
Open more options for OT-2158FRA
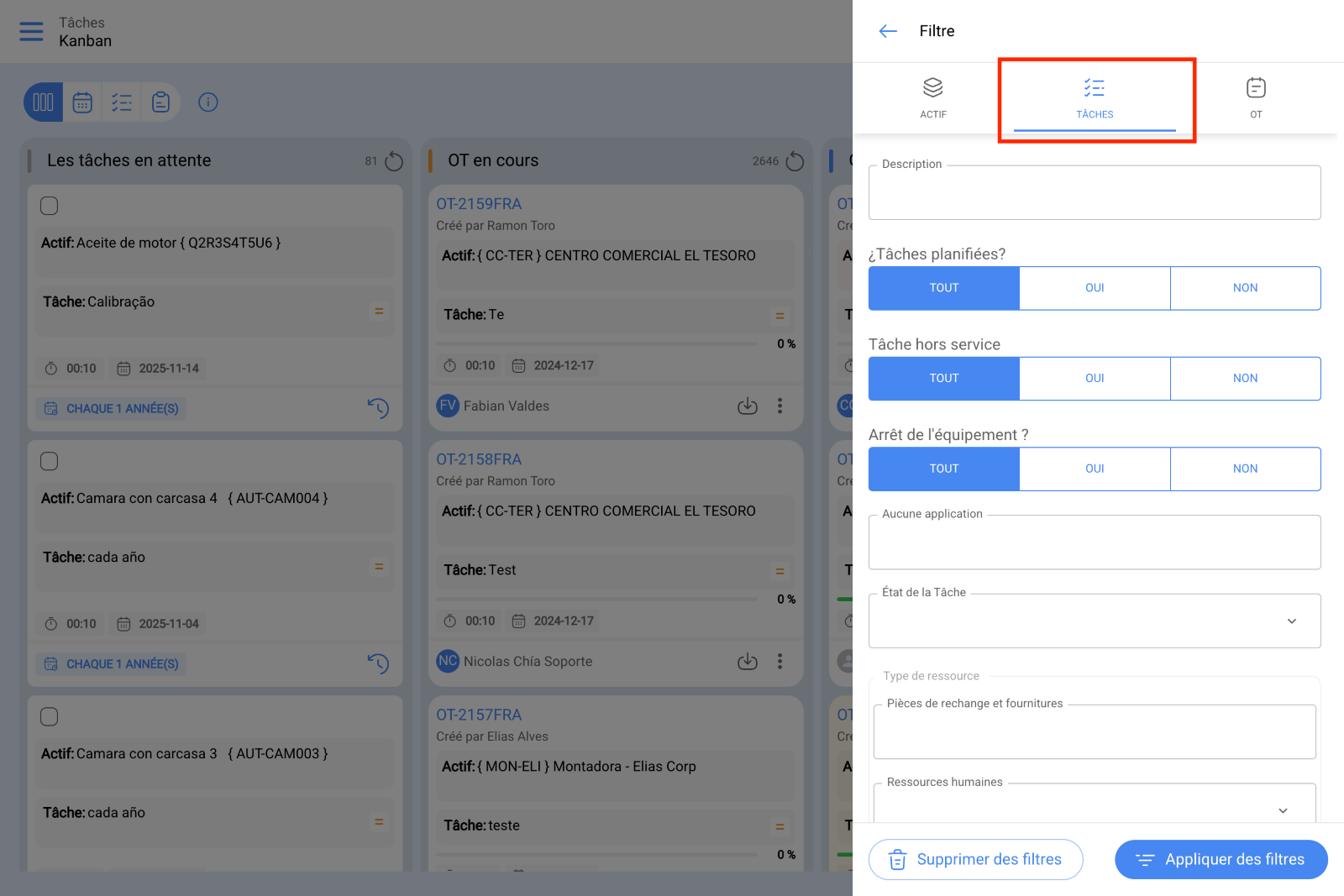click(x=780, y=662)
